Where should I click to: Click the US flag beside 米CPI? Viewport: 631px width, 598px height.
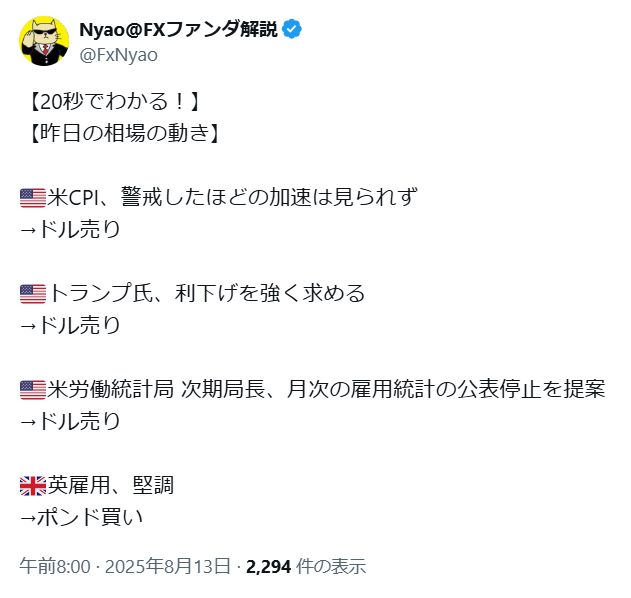33,198
